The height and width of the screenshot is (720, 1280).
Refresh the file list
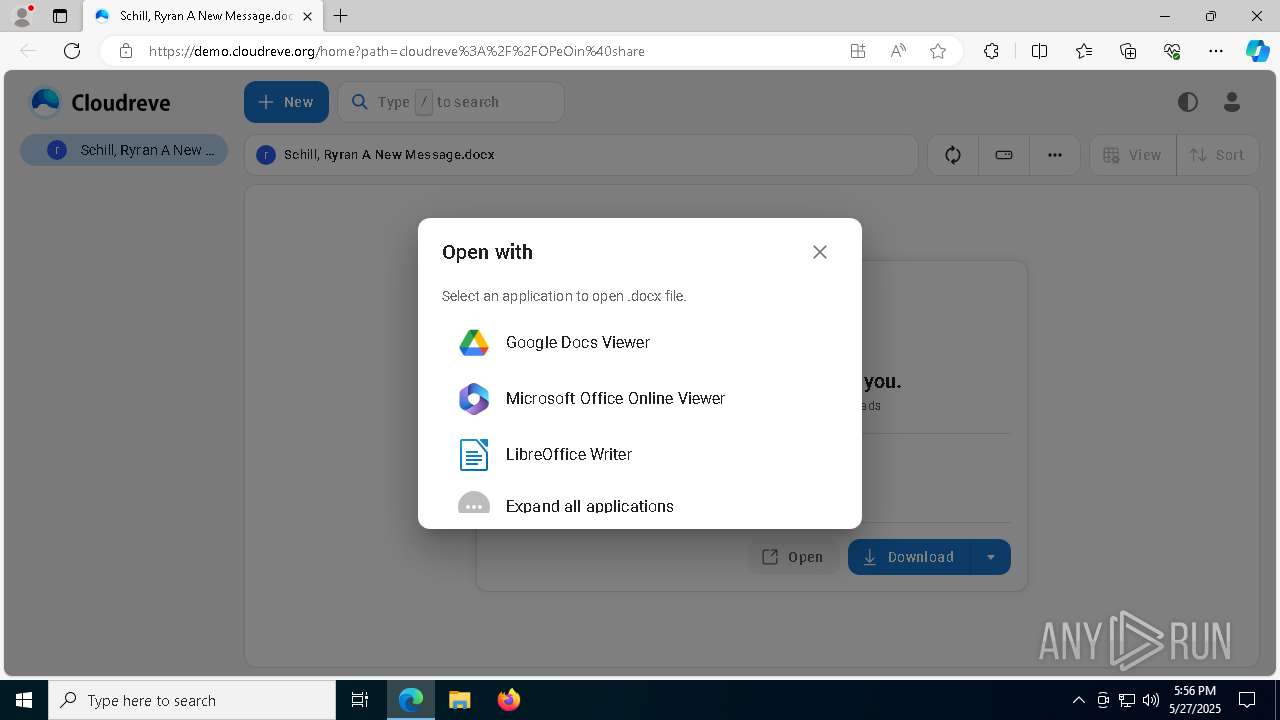pos(953,155)
